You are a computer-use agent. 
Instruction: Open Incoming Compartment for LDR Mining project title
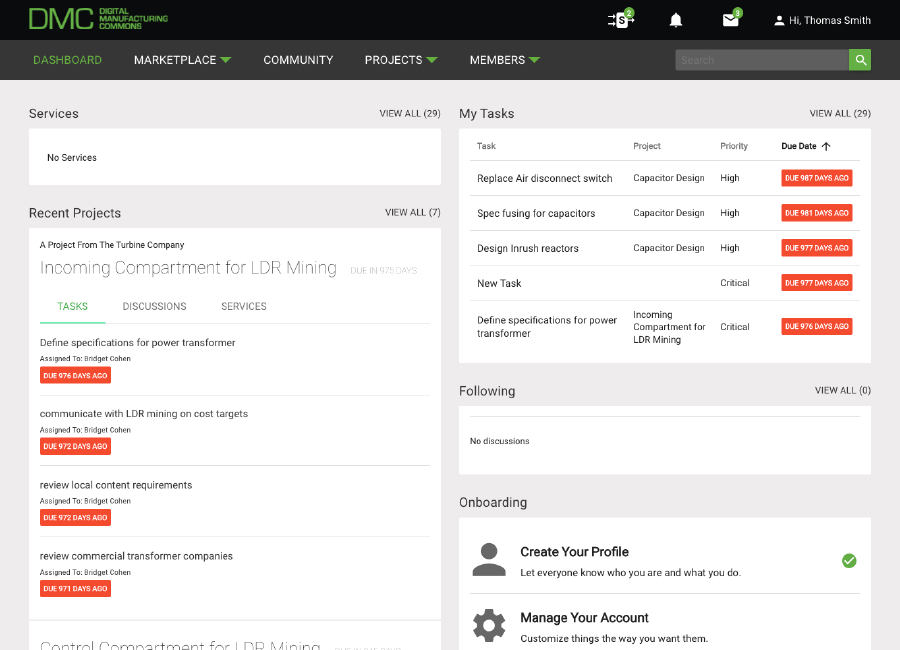pos(188,268)
